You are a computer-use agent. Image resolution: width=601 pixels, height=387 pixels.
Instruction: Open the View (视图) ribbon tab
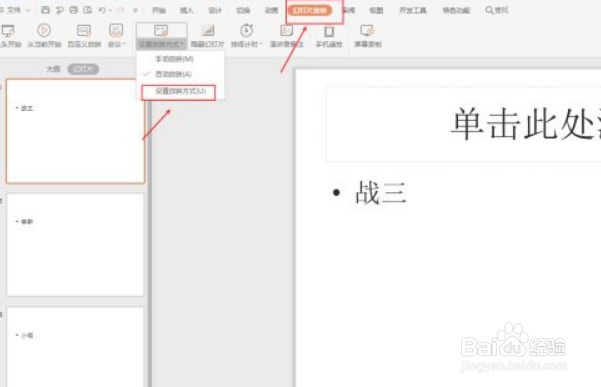376,10
